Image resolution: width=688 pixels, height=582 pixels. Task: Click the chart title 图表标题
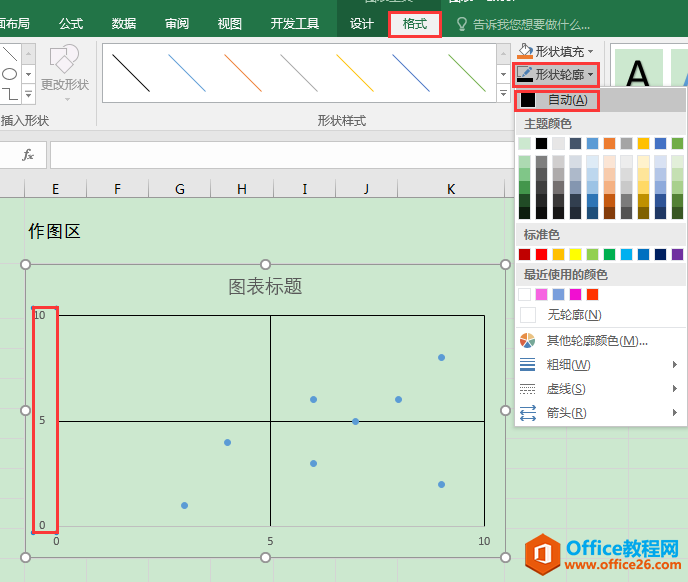(x=265, y=287)
